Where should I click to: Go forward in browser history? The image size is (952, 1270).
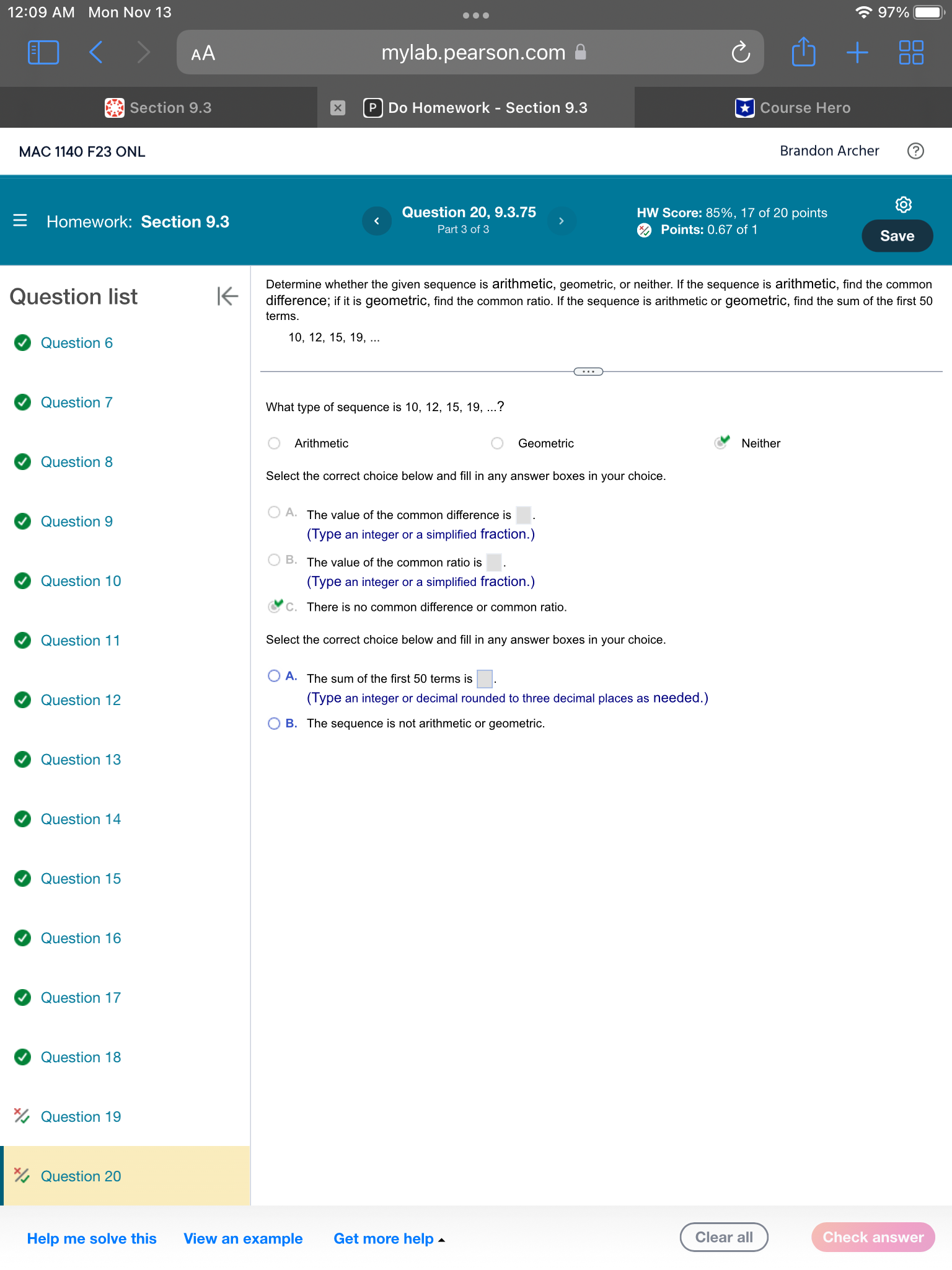tap(143, 53)
